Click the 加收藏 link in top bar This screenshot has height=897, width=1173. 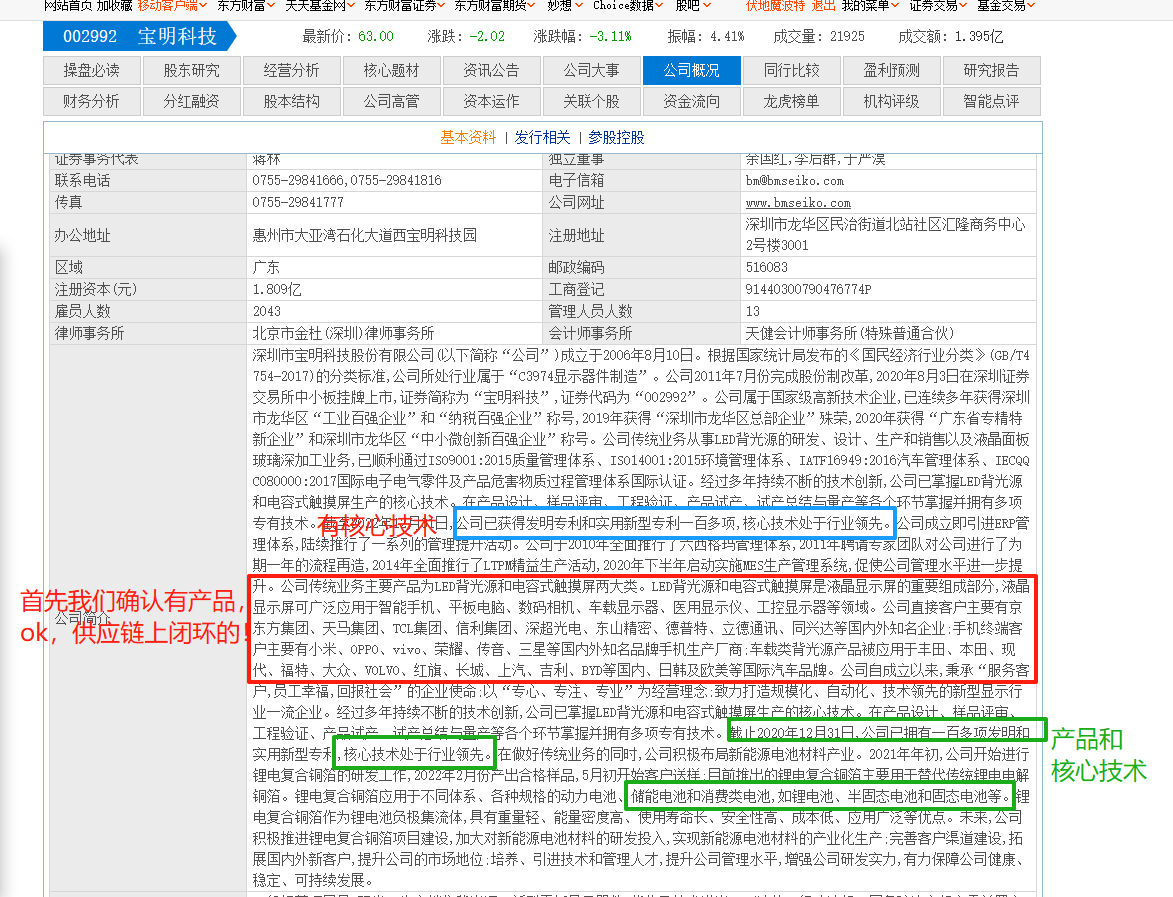(114, 6)
